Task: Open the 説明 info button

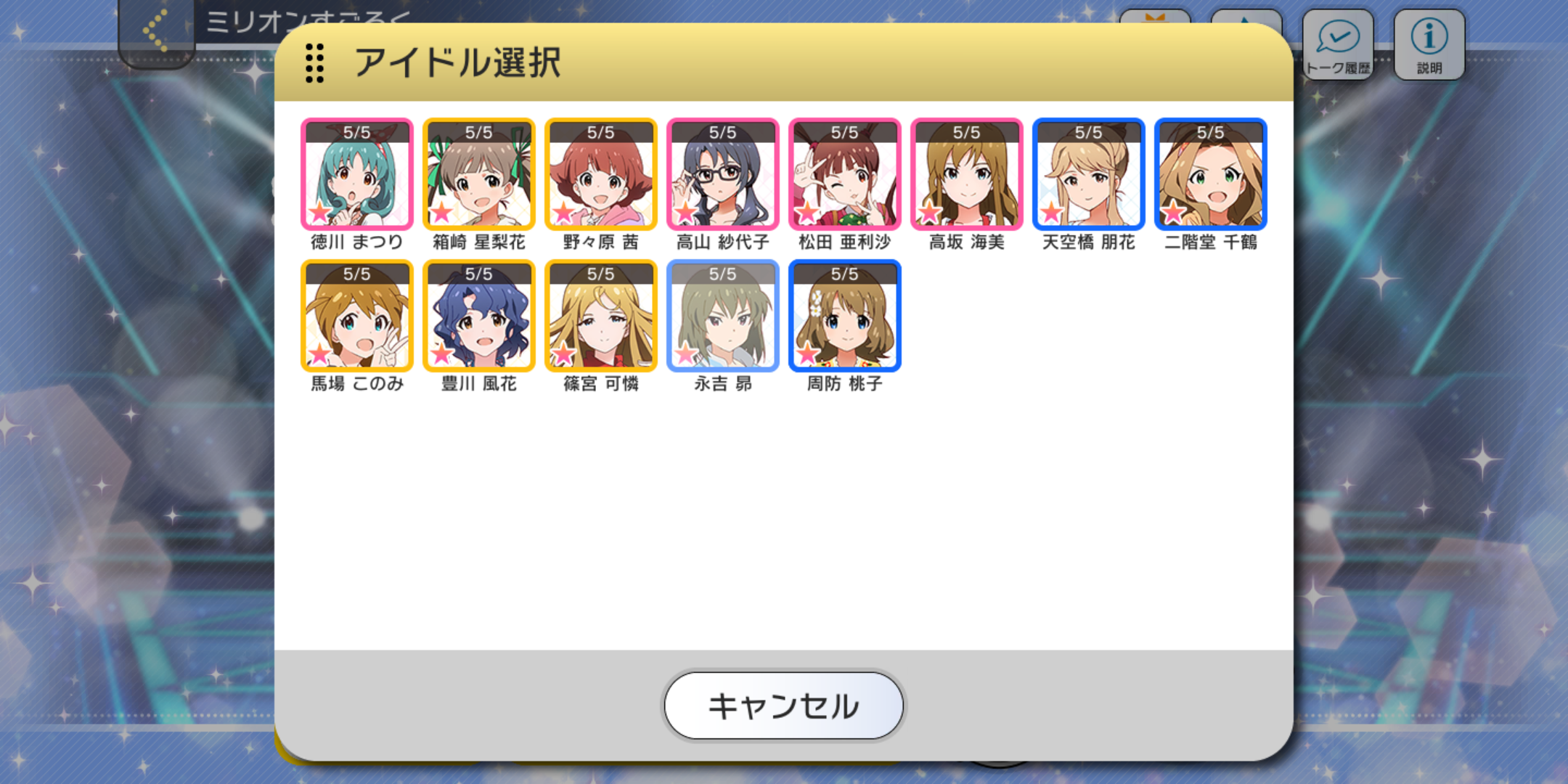Action: (1429, 44)
